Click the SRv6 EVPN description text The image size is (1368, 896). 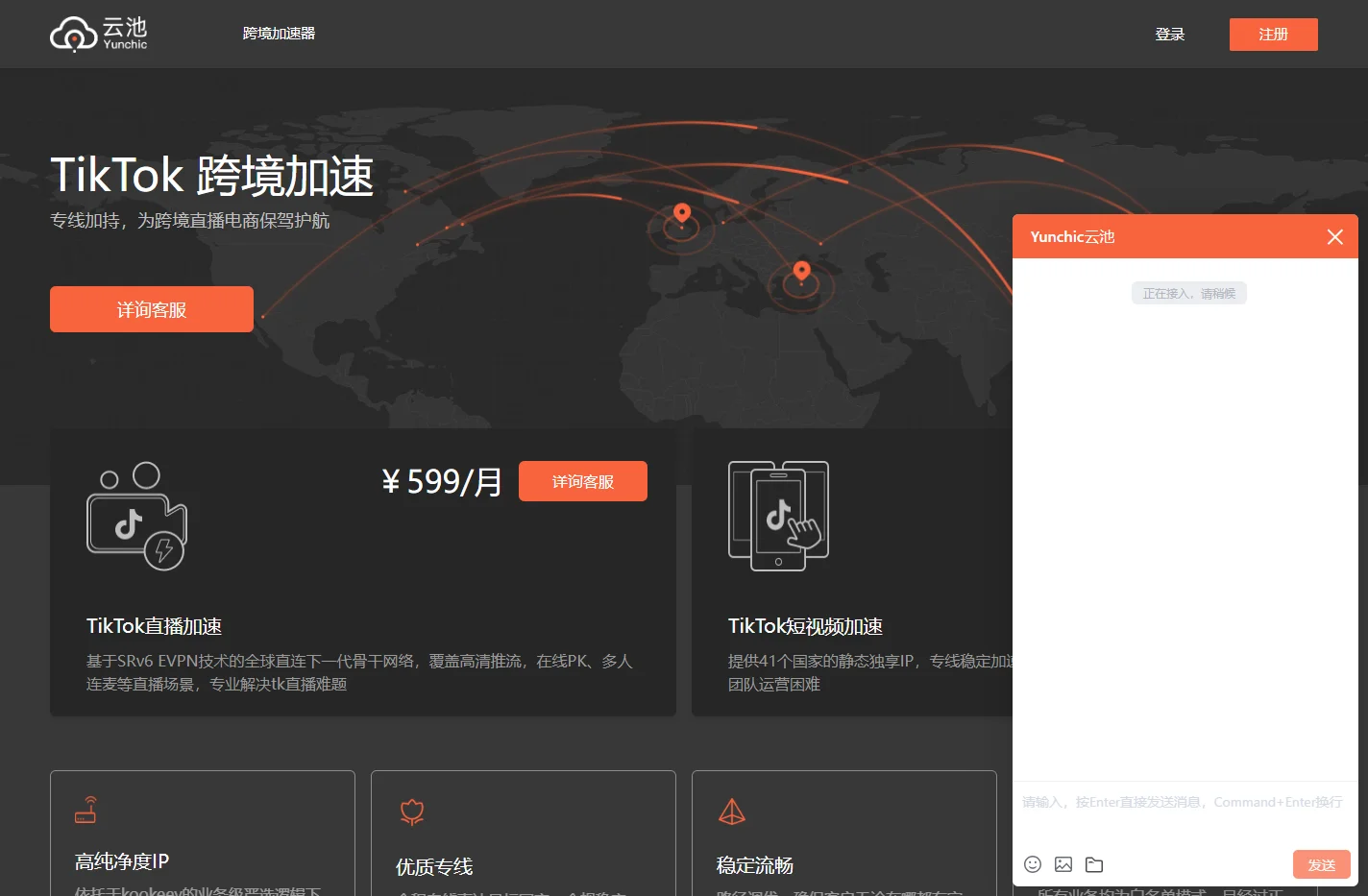pos(359,672)
